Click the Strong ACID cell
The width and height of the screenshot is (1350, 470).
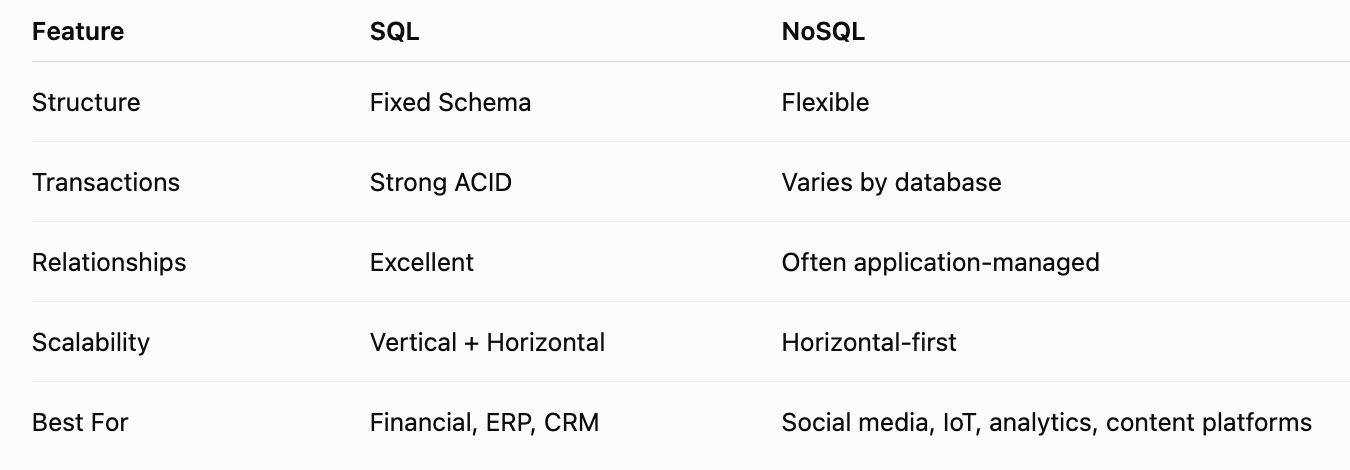pyautogui.click(x=441, y=182)
